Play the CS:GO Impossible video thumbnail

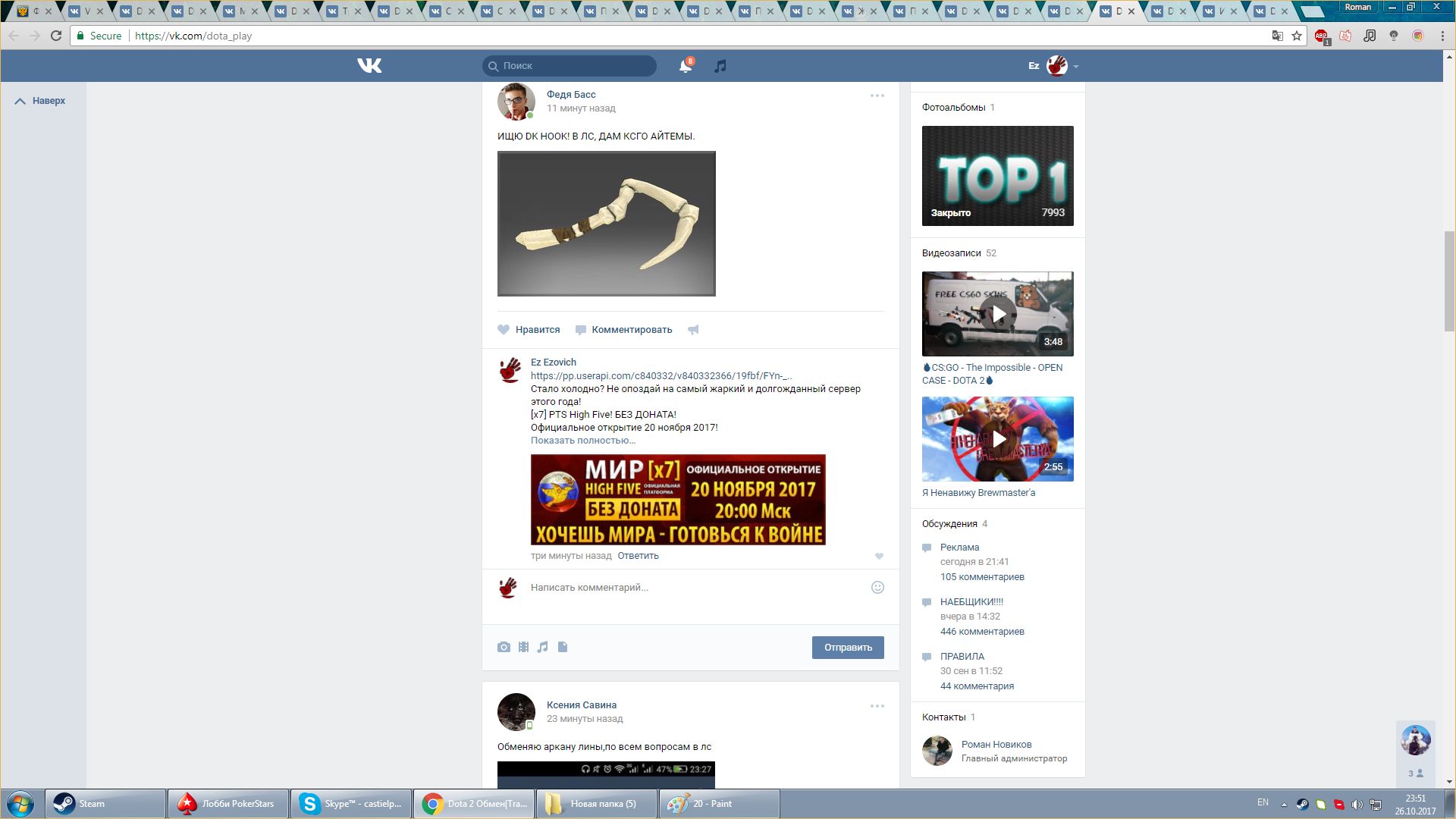point(998,314)
